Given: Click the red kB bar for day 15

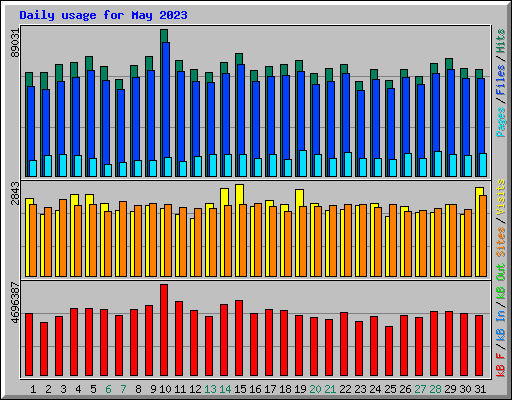Looking at the screenshot, I should [239, 338].
